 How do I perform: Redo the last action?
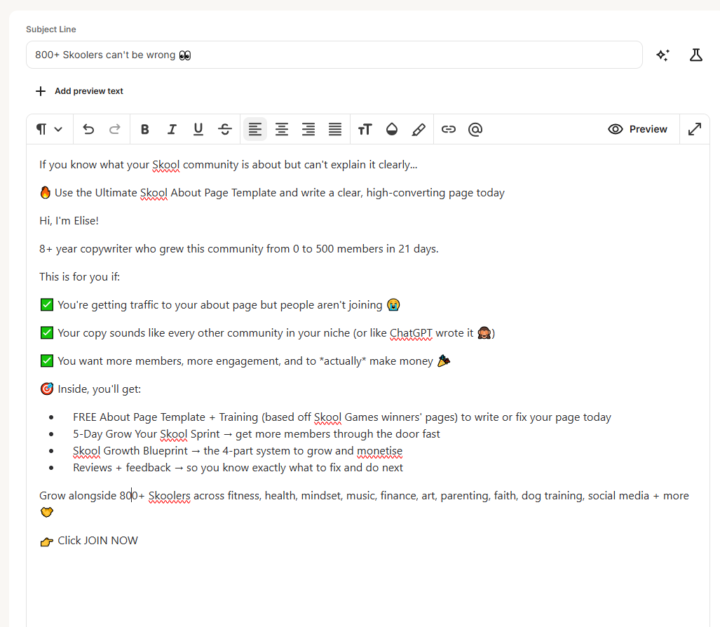pos(114,130)
